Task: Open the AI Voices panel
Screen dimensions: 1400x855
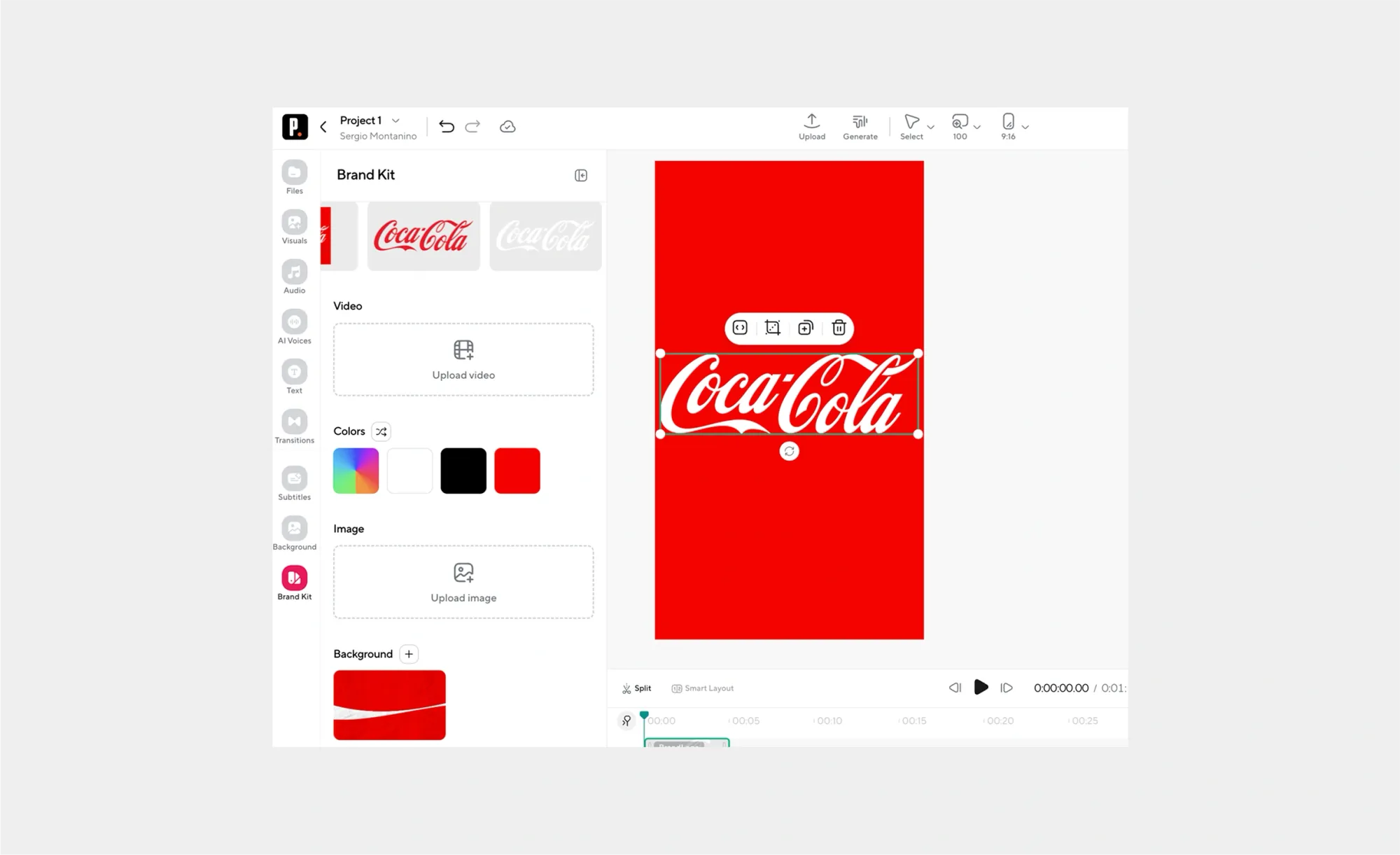Action: [x=294, y=327]
